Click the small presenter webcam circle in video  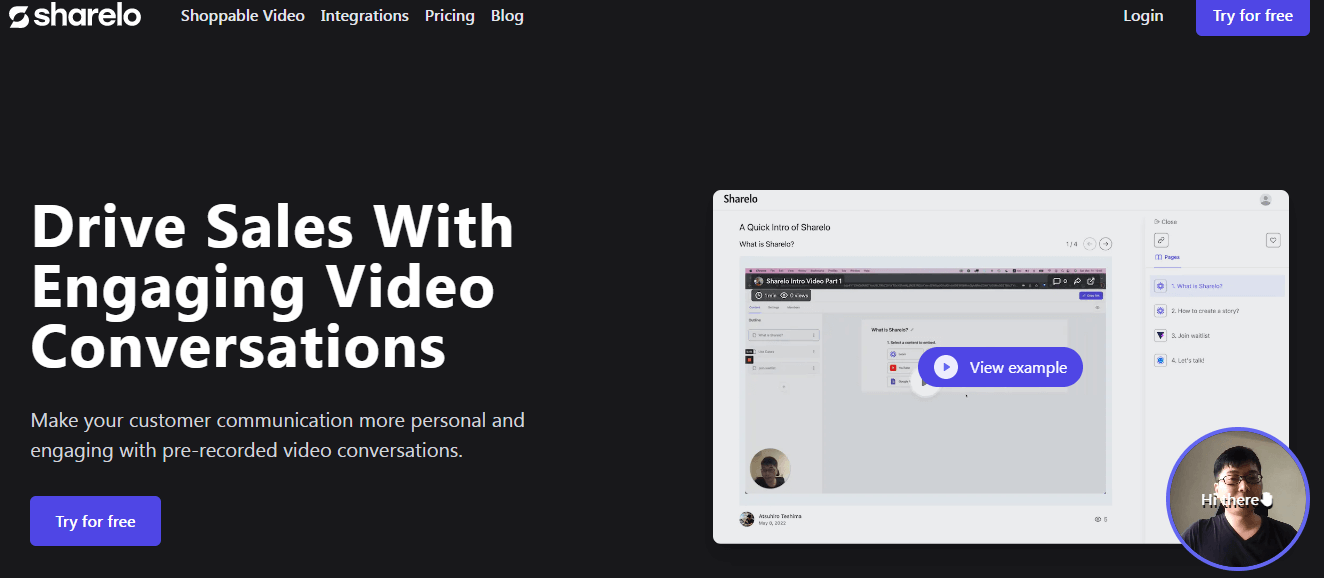pyautogui.click(x=770, y=468)
